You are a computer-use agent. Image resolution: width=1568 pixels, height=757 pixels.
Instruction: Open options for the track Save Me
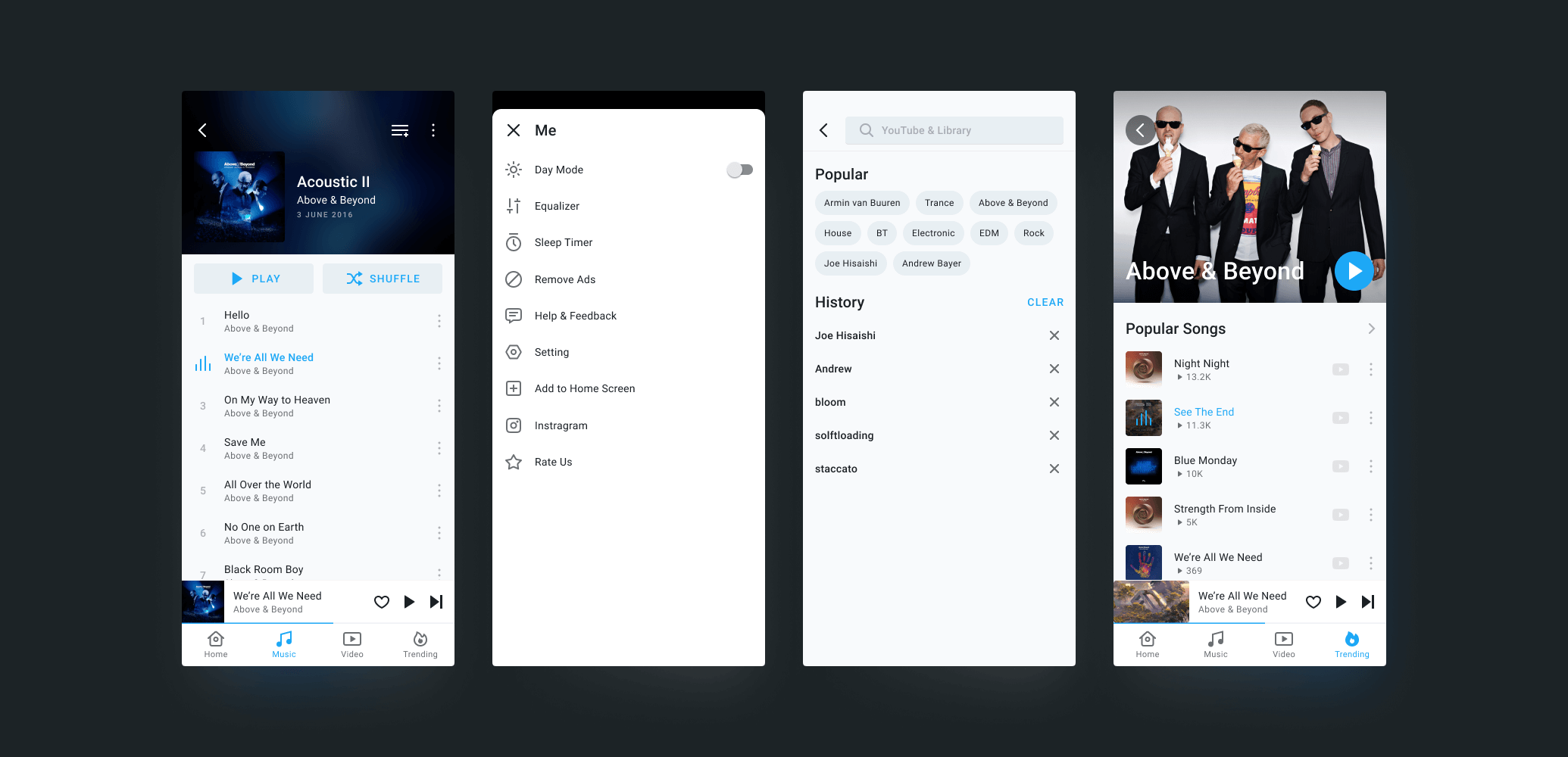[x=439, y=448]
